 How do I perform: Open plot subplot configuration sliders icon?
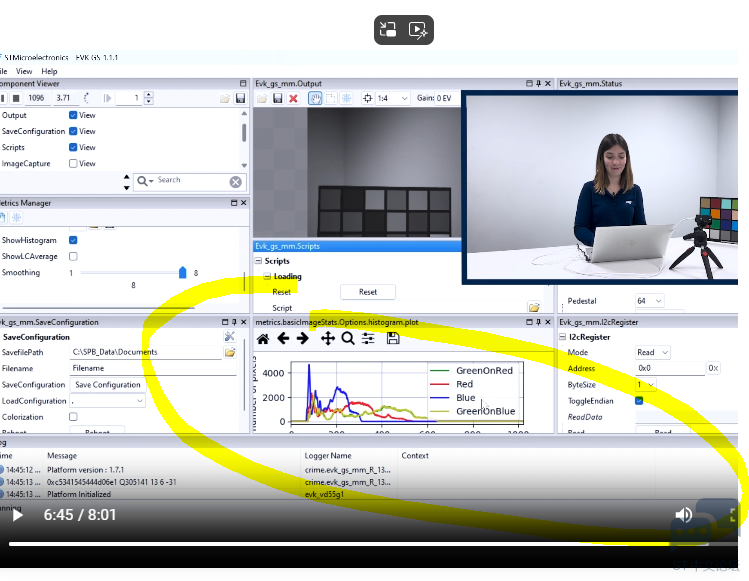pos(368,339)
